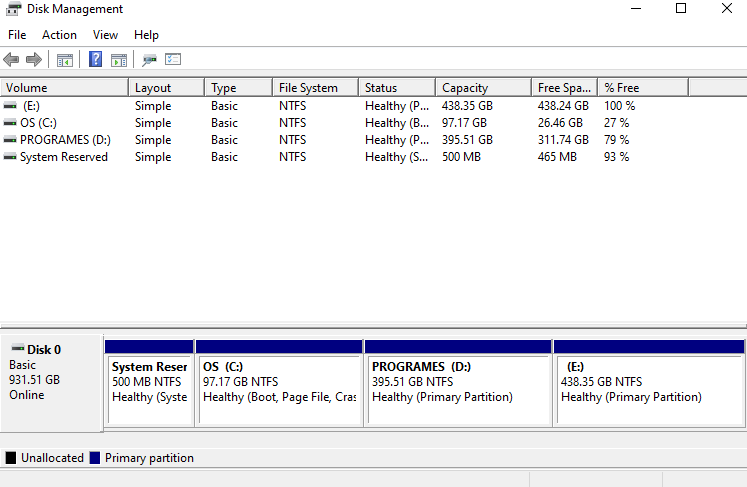Image resolution: width=747 pixels, height=487 pixels.
Task: Click the drive icon beside PROGRAMES (D:)
Action: (x=10, y=140)
